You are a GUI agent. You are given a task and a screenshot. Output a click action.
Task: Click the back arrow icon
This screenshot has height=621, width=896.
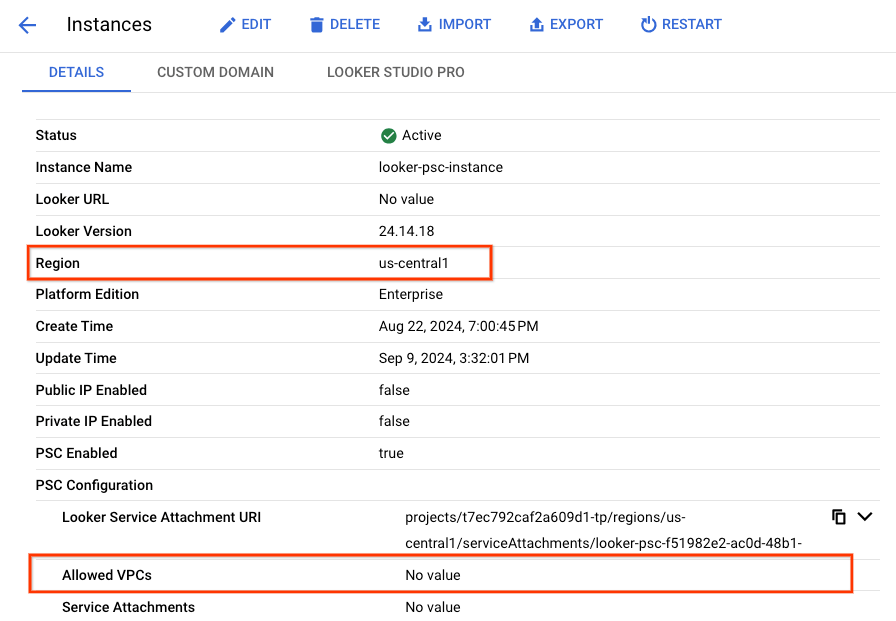pyautogui.click(x=27, y=25)
